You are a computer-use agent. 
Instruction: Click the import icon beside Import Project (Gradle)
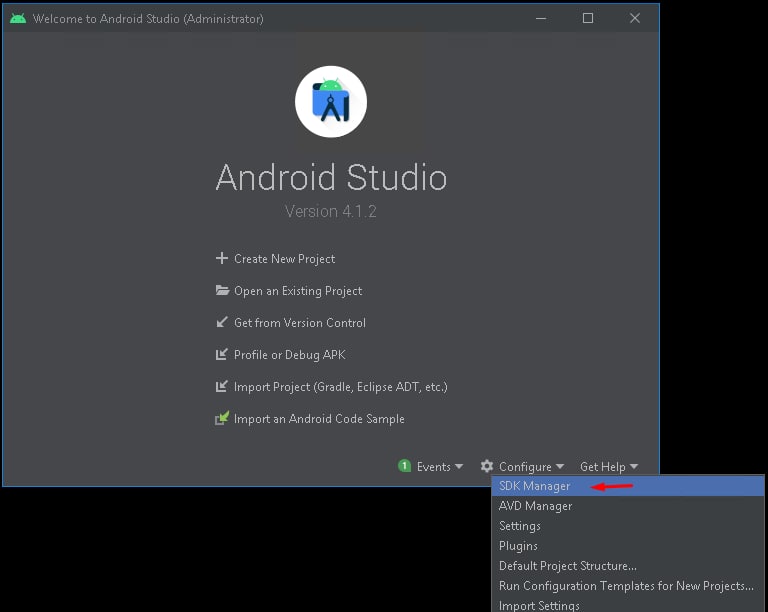pos(222,386)
